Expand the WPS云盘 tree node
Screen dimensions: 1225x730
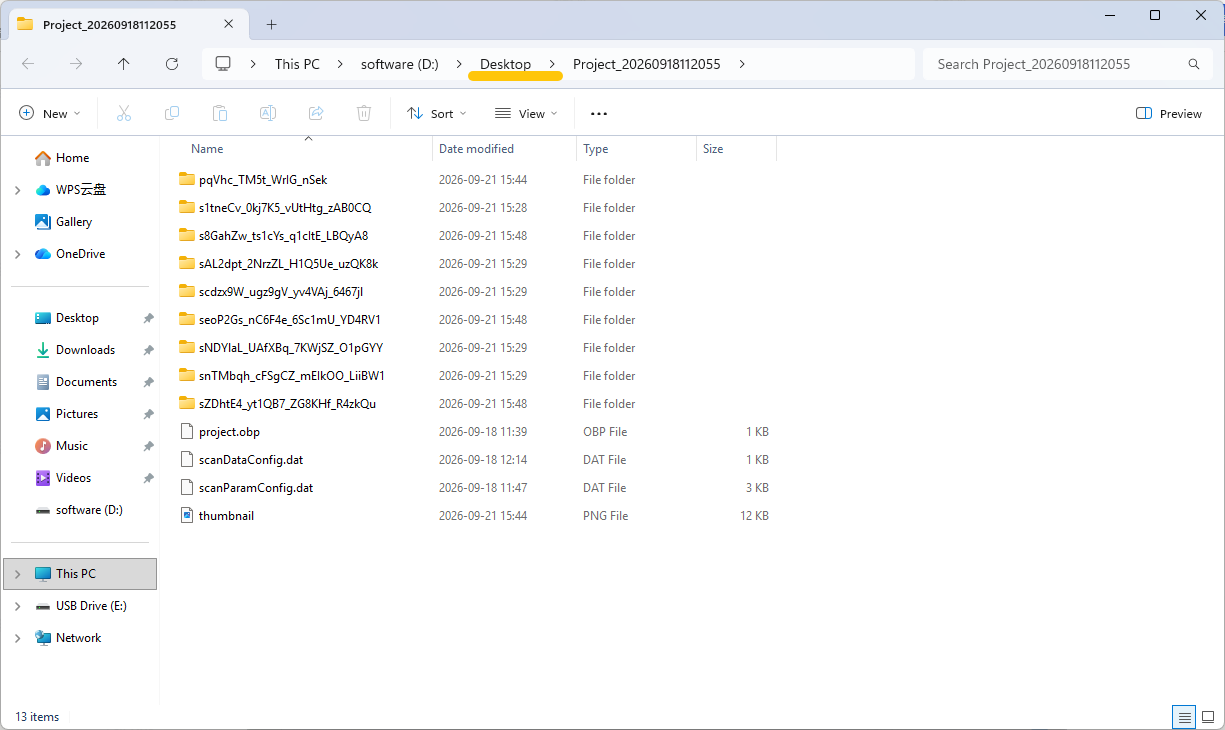pos(18,190)
